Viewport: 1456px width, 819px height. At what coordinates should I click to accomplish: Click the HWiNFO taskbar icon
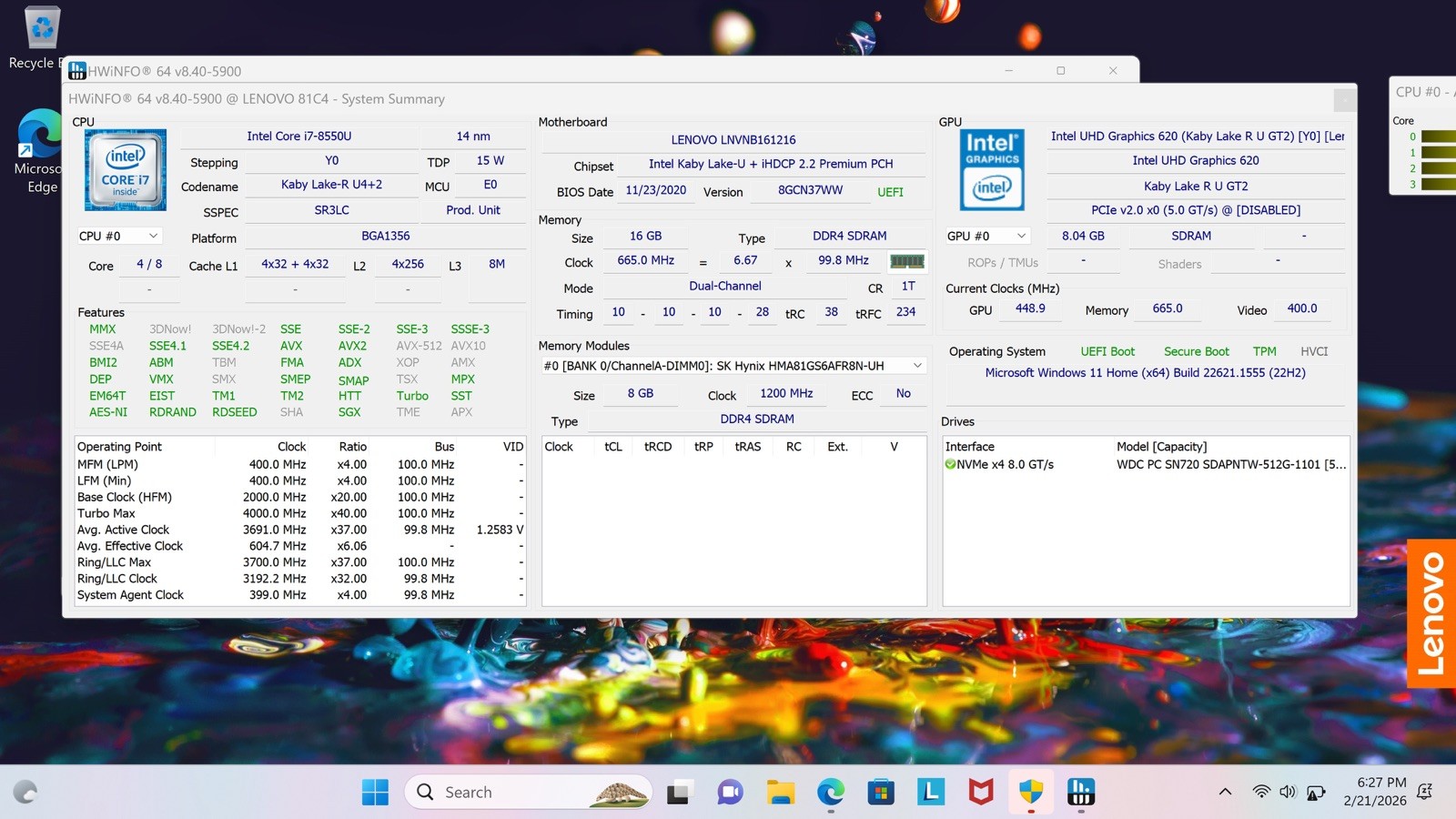pos(1081,793)
